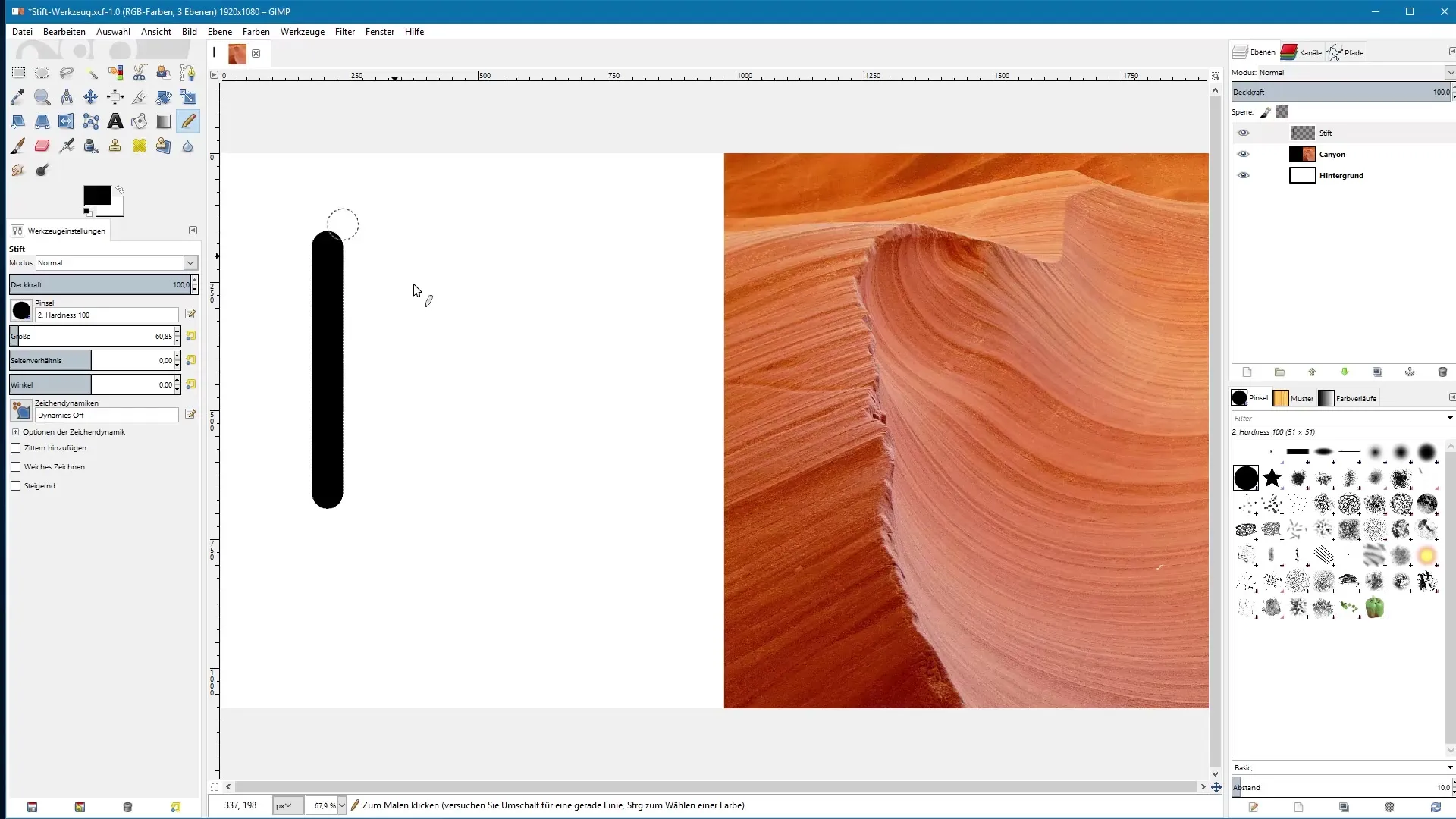Select the Zoom magnifier tool
The height and width of the screenshot is (819, 1456).
pyautogui.click(x=42, y=97)
